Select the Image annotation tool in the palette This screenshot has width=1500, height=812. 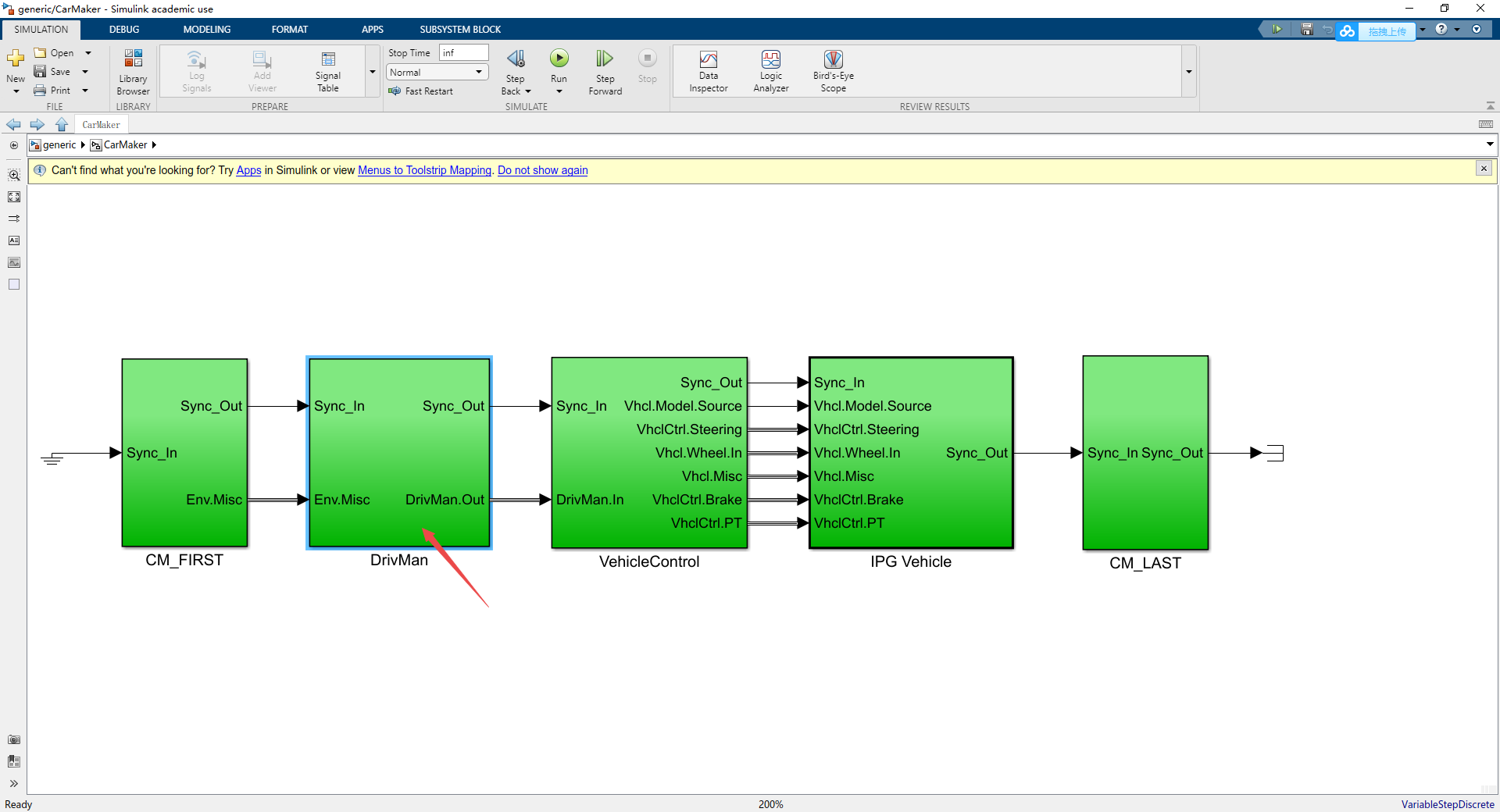[14, 262]
